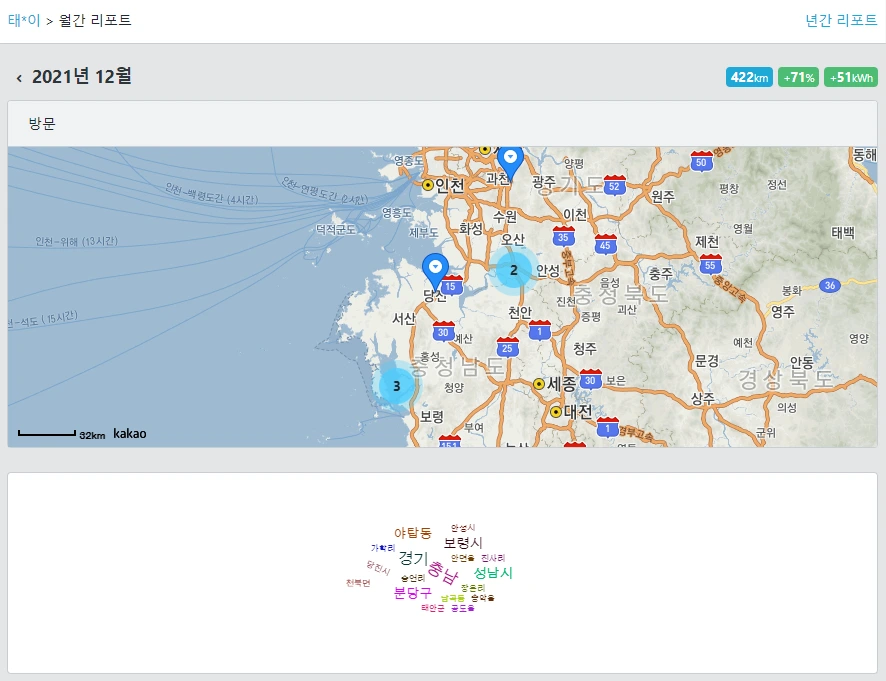The width and height of the screenshot is (886, 681).
Task: Click the 보령 label on the map
Action: tap(431, 417)
